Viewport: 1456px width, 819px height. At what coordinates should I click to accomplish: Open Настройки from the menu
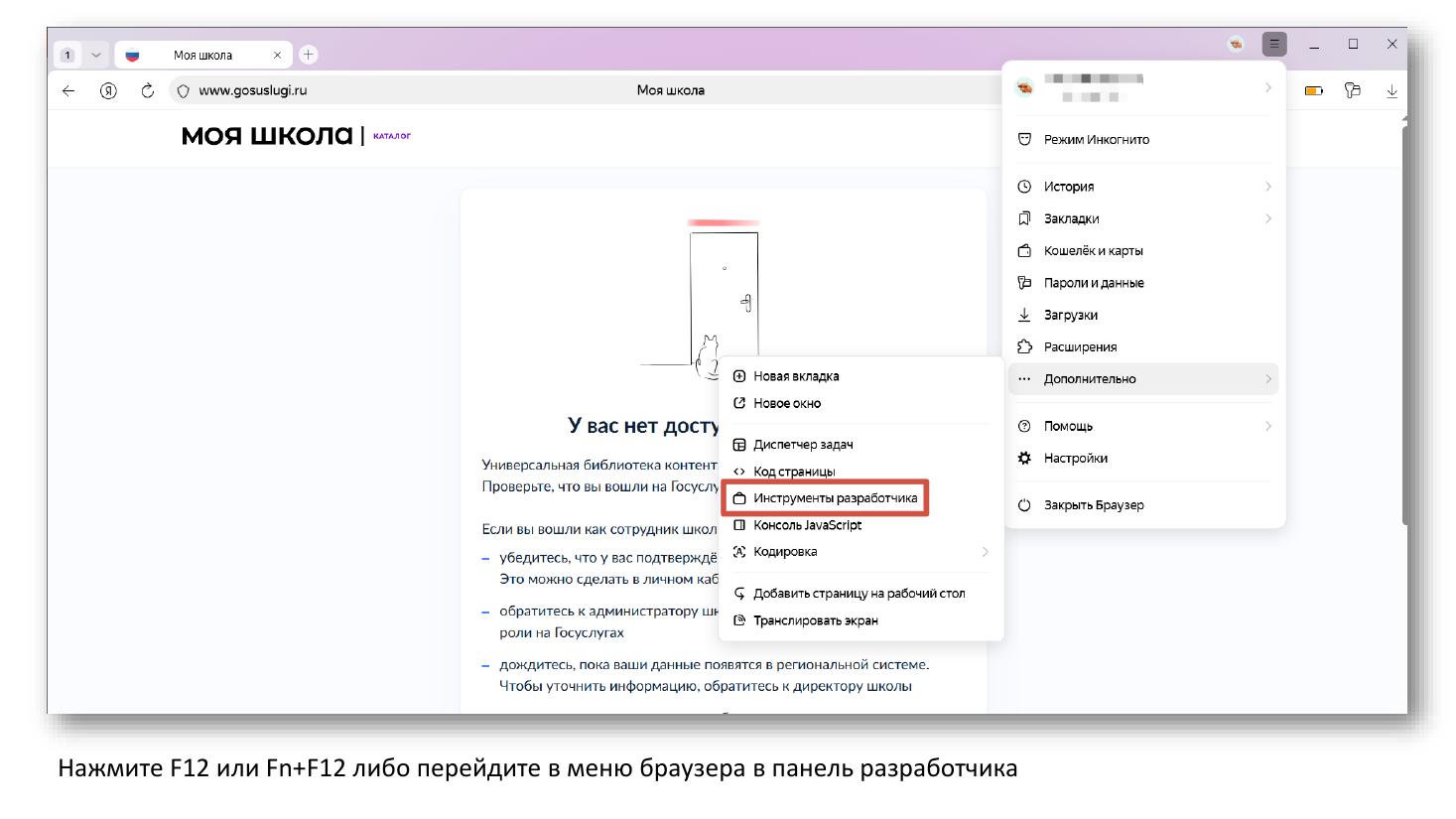1144,458
